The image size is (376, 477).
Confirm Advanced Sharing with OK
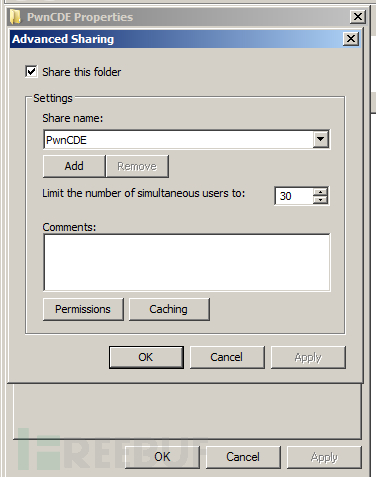pyautogui.click(x=146, y=357)
